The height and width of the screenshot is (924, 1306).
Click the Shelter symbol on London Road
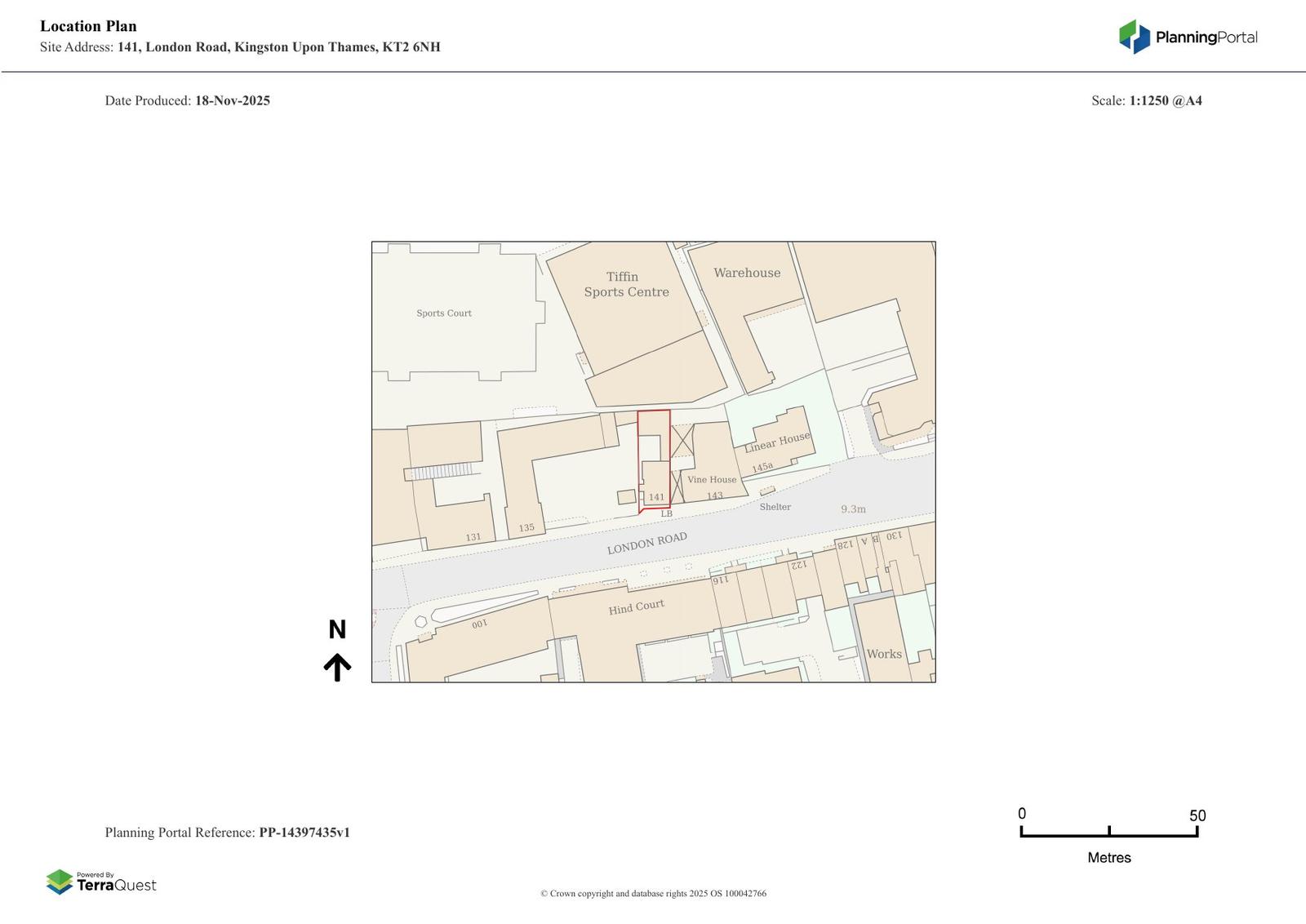pos(767,491)
